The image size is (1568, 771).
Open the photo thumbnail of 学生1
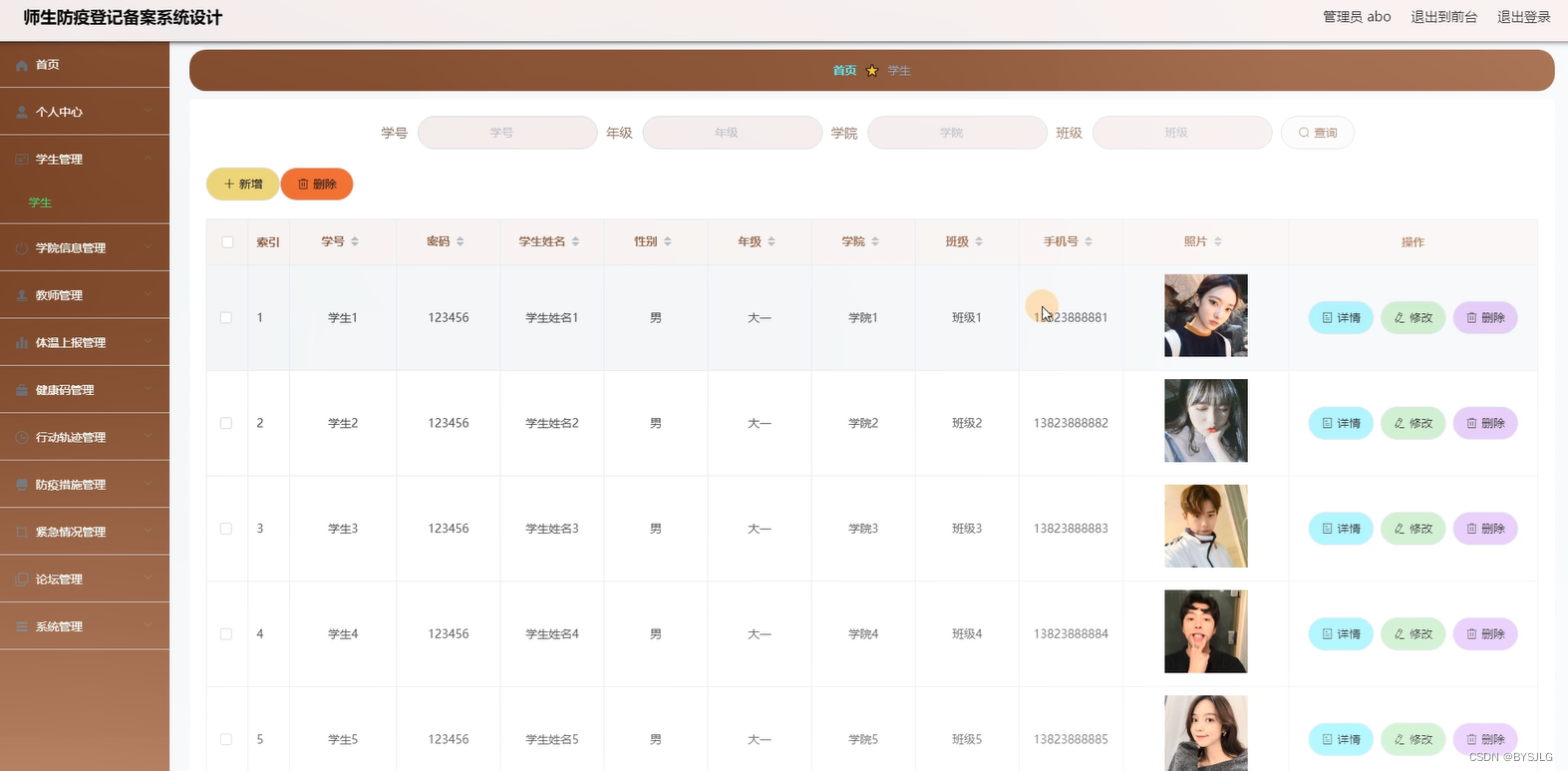[1206, 315]
